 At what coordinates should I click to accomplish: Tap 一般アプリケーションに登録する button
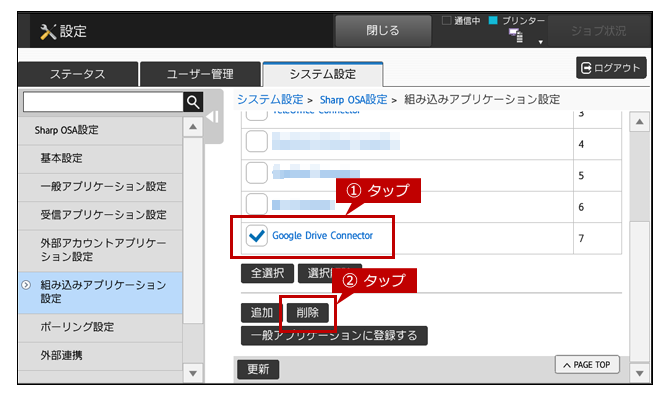334,336
